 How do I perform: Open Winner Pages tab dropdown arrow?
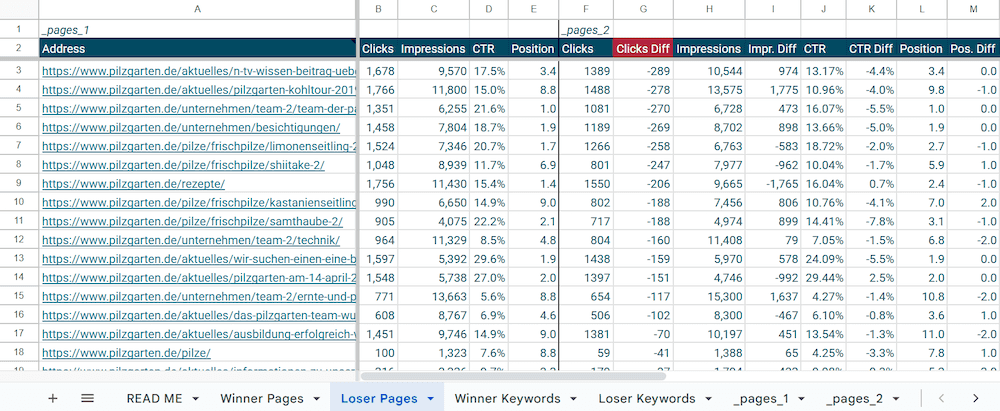coord(316,399)
